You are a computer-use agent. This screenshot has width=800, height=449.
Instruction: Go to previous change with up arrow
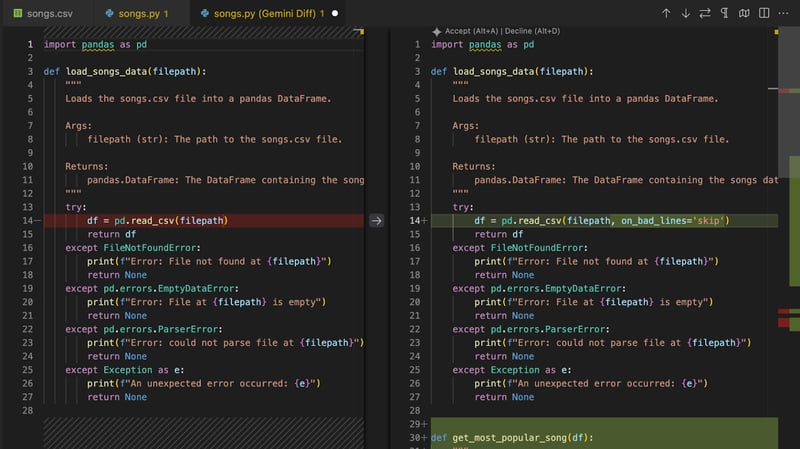click(666, 13)
